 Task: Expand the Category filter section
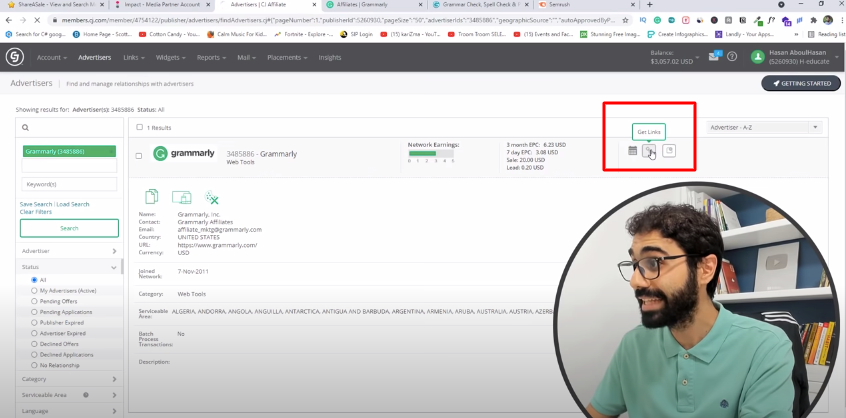pyautogui.click(x=68, y=379)
